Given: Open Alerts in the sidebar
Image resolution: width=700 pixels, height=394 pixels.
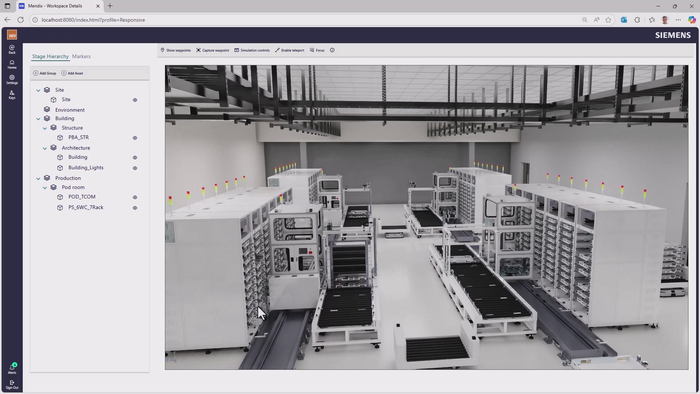Looking at the screenshot, I should pos(12,369).
